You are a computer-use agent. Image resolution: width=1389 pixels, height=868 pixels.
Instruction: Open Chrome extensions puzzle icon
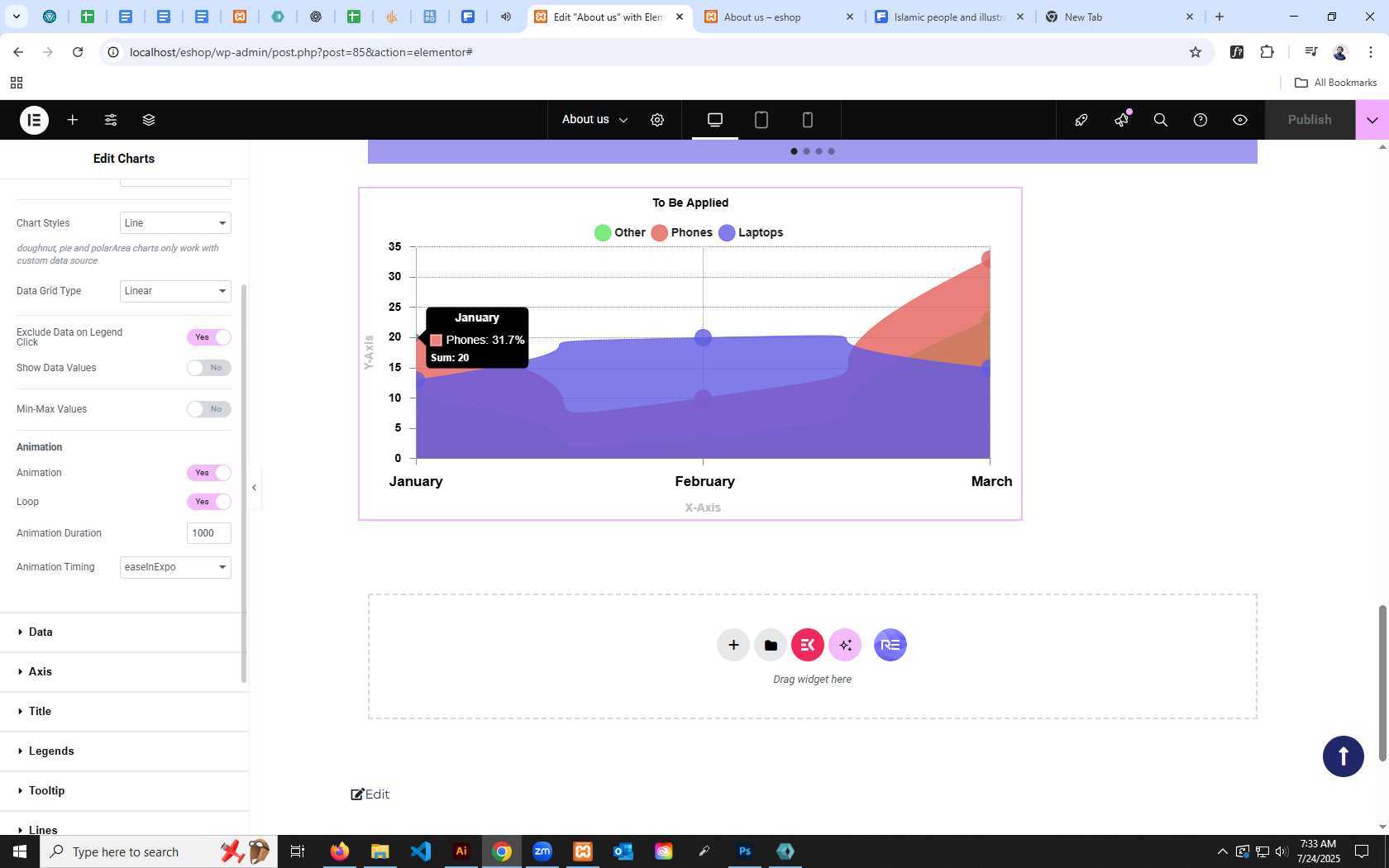pyautogui.click(x=1267, y=52)
